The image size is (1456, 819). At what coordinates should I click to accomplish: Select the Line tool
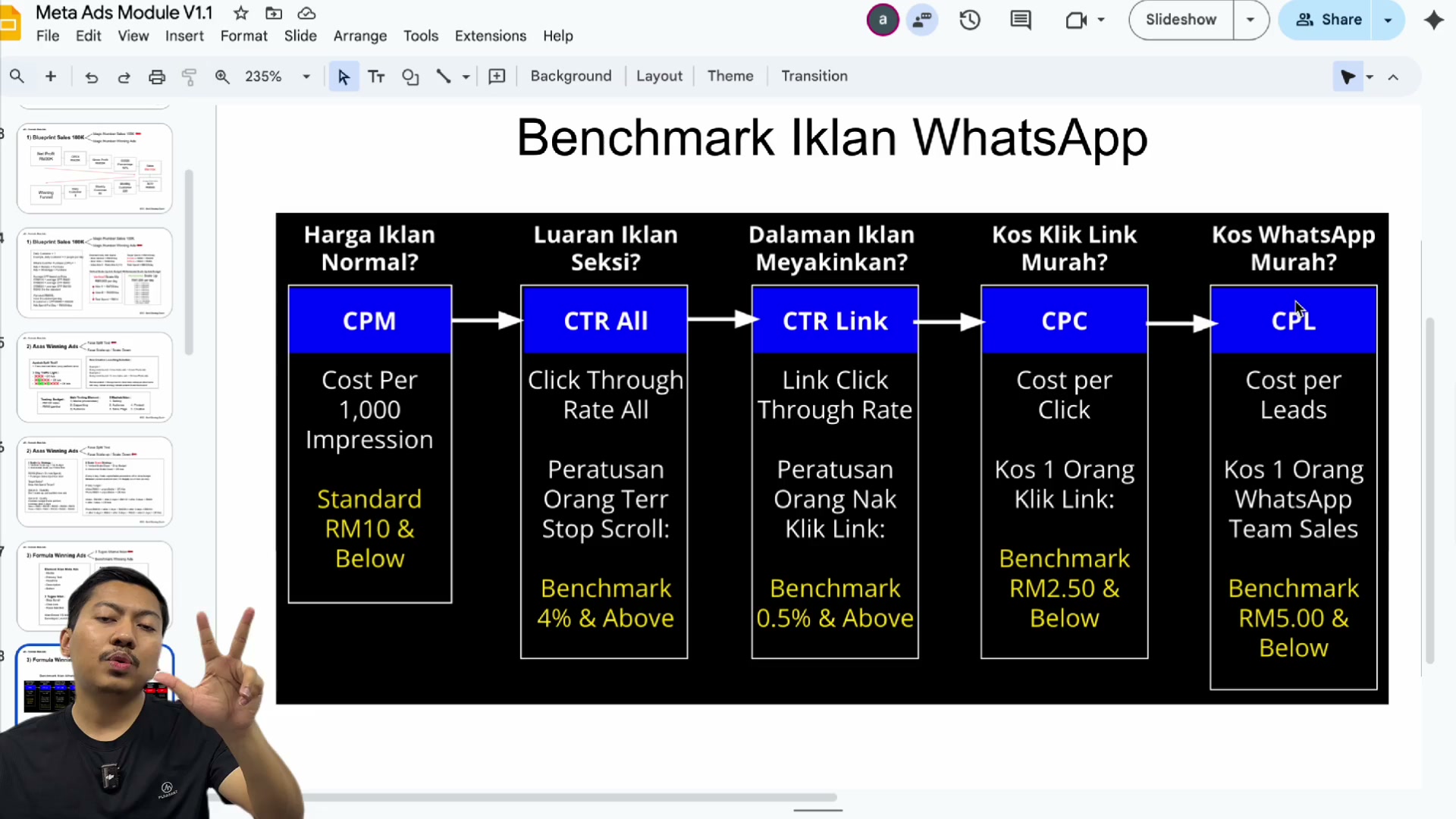point(444,77)
